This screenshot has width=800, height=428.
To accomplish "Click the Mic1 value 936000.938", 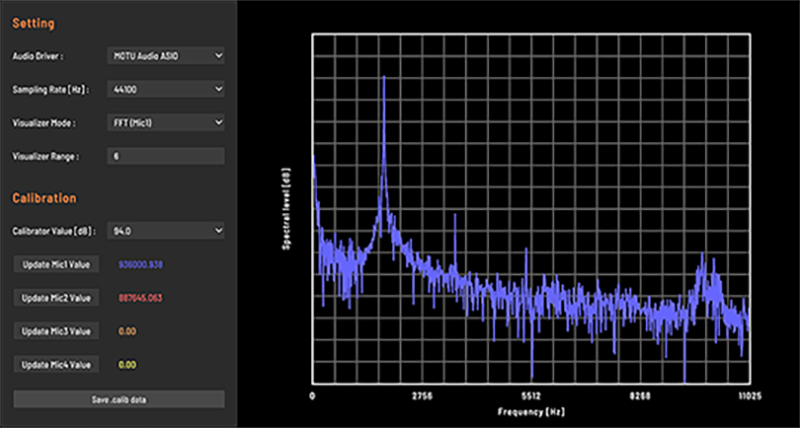I will point(140,264).
